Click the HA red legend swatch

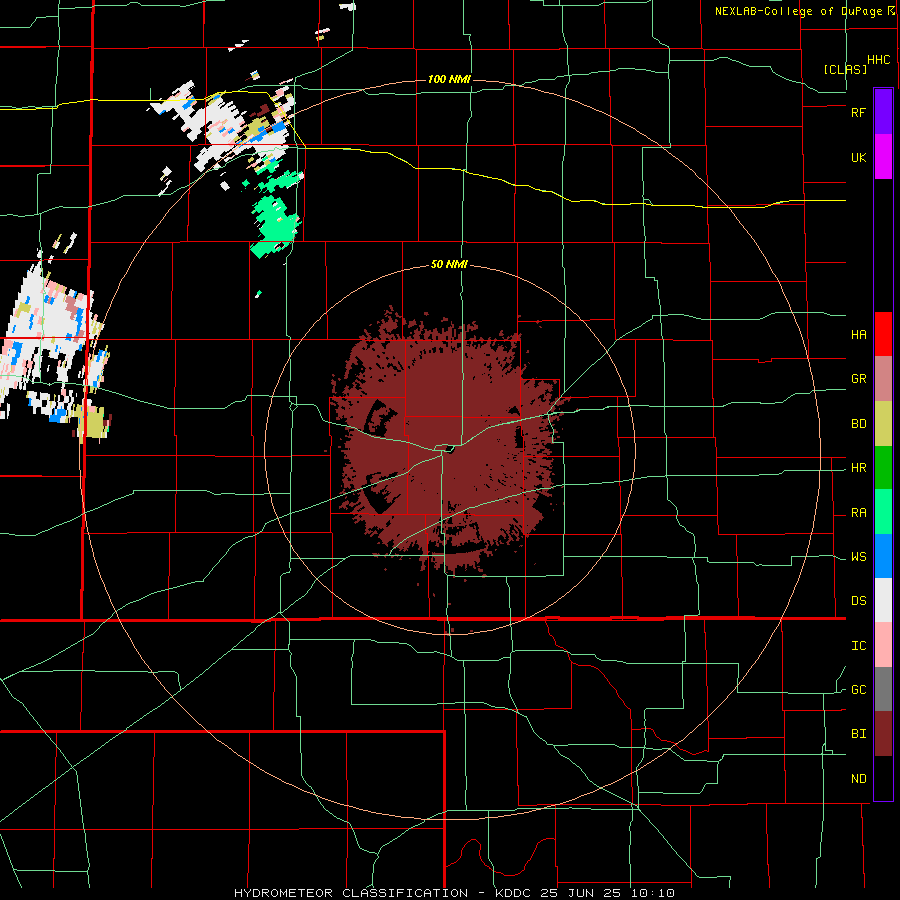coord(883,334)
